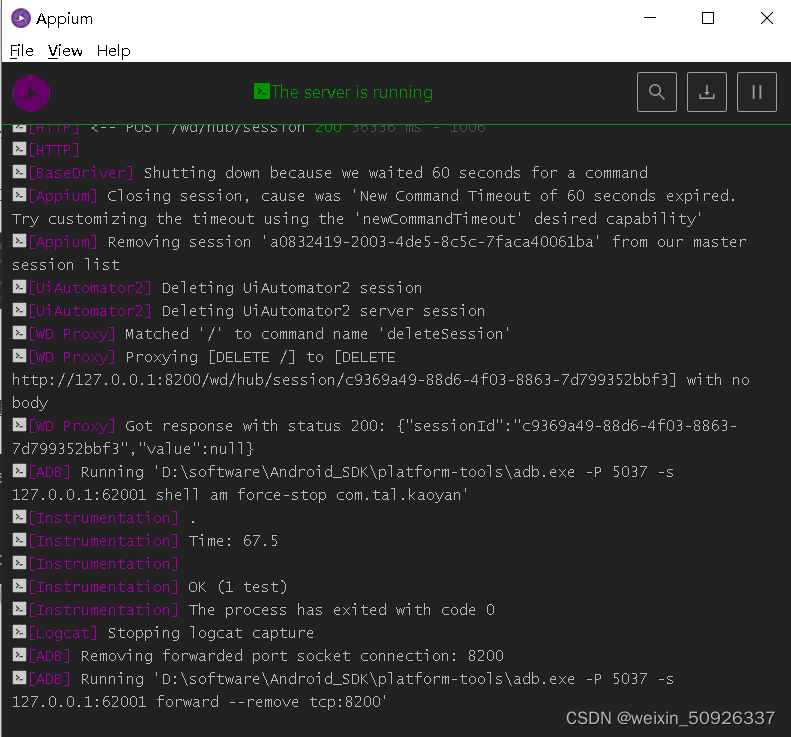Open the File menu
The height and width of the screenshot is (737, 791).
pyautogui.click(x=22, y=51)
